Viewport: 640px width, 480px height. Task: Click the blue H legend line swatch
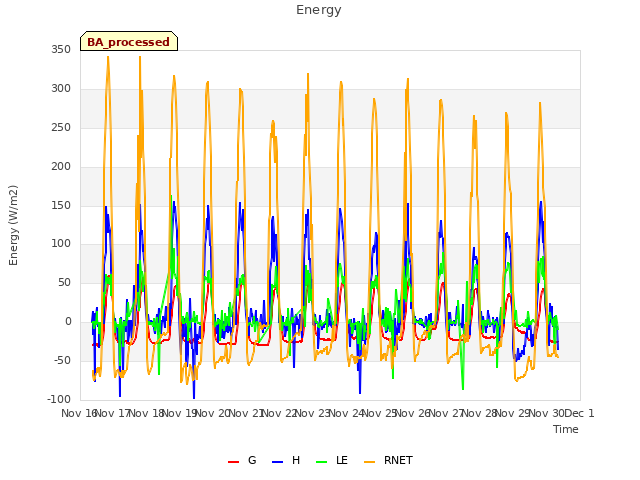pos(277,462)
